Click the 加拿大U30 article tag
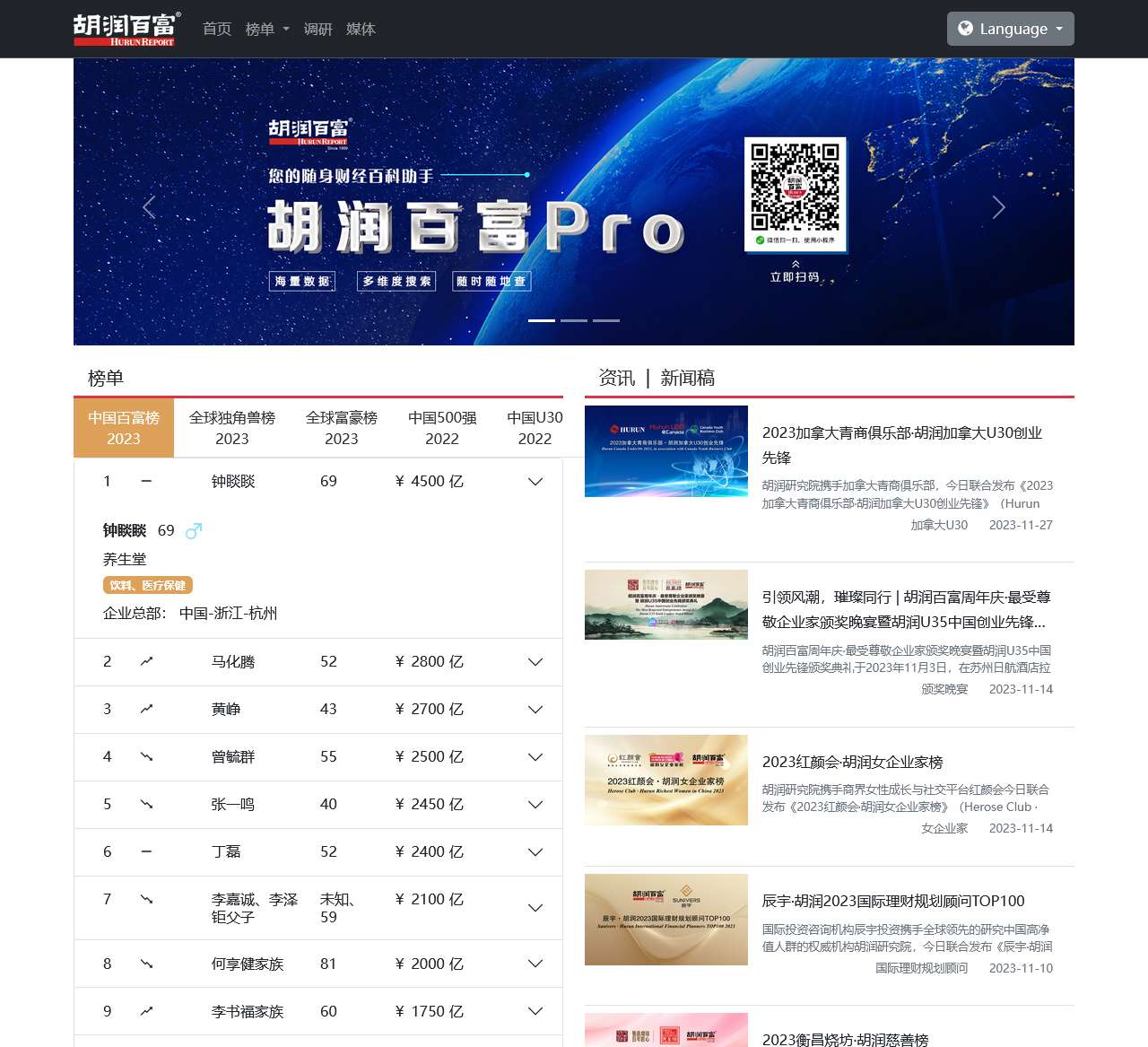The image size is (1148, 1047). [x=939, y=525]
